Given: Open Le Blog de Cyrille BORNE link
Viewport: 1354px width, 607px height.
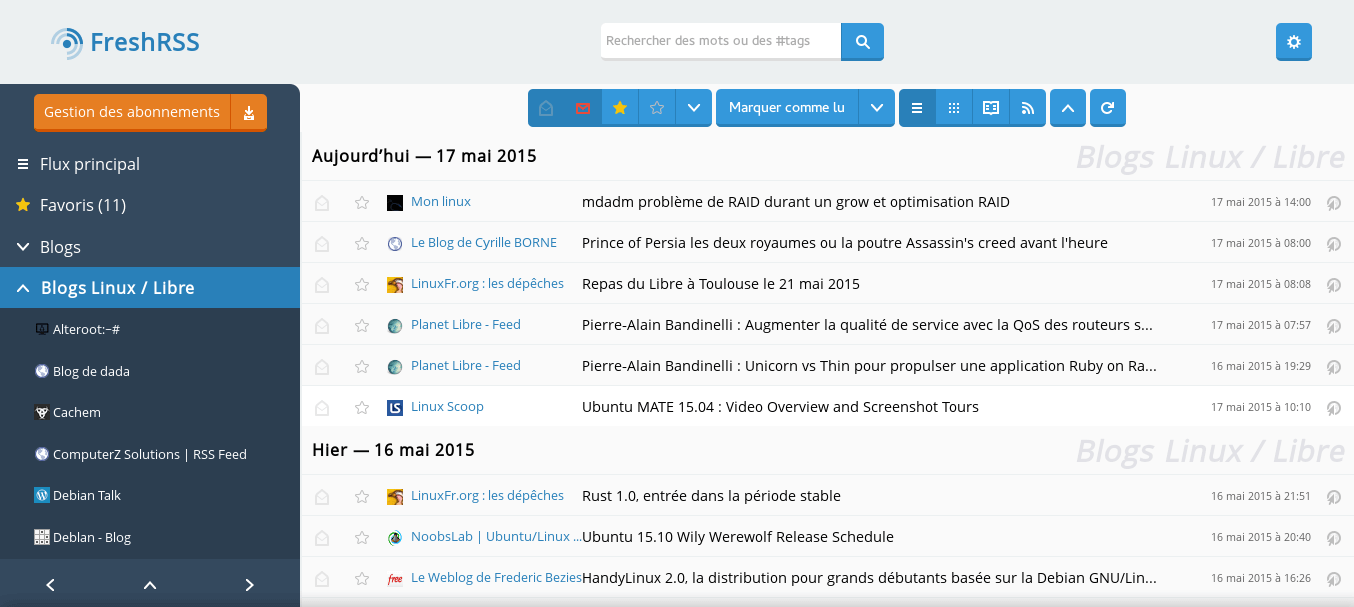Looking at the screenshot, I should (484, 243).
